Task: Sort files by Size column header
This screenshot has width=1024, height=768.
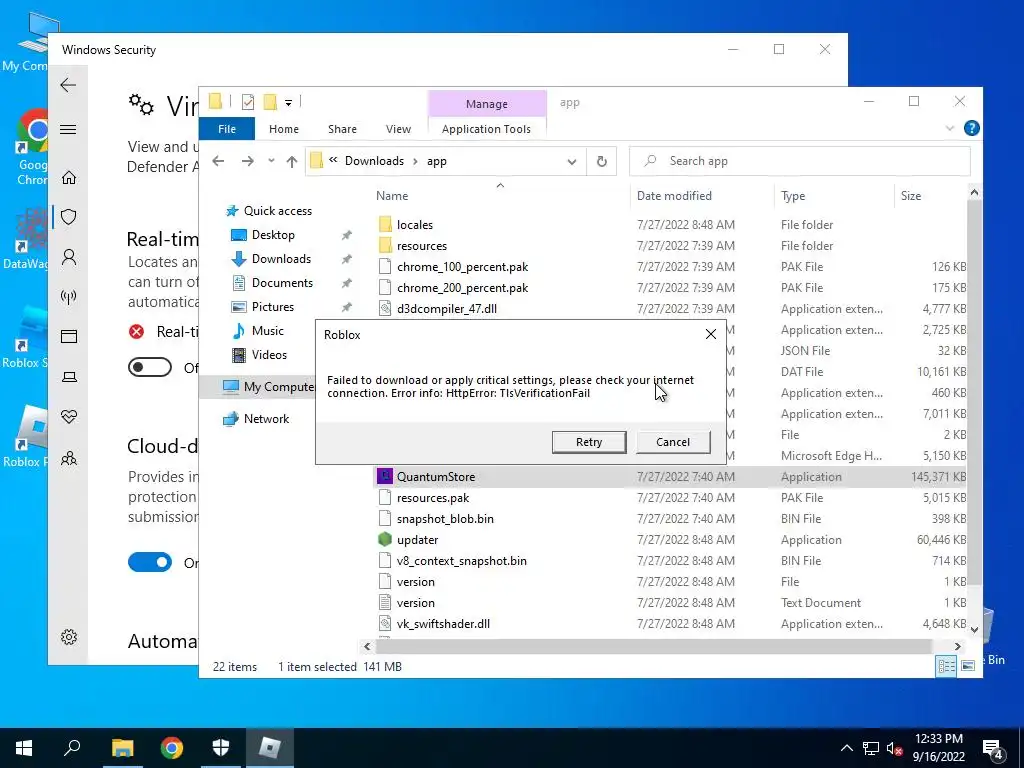Action: pos(910,196)
